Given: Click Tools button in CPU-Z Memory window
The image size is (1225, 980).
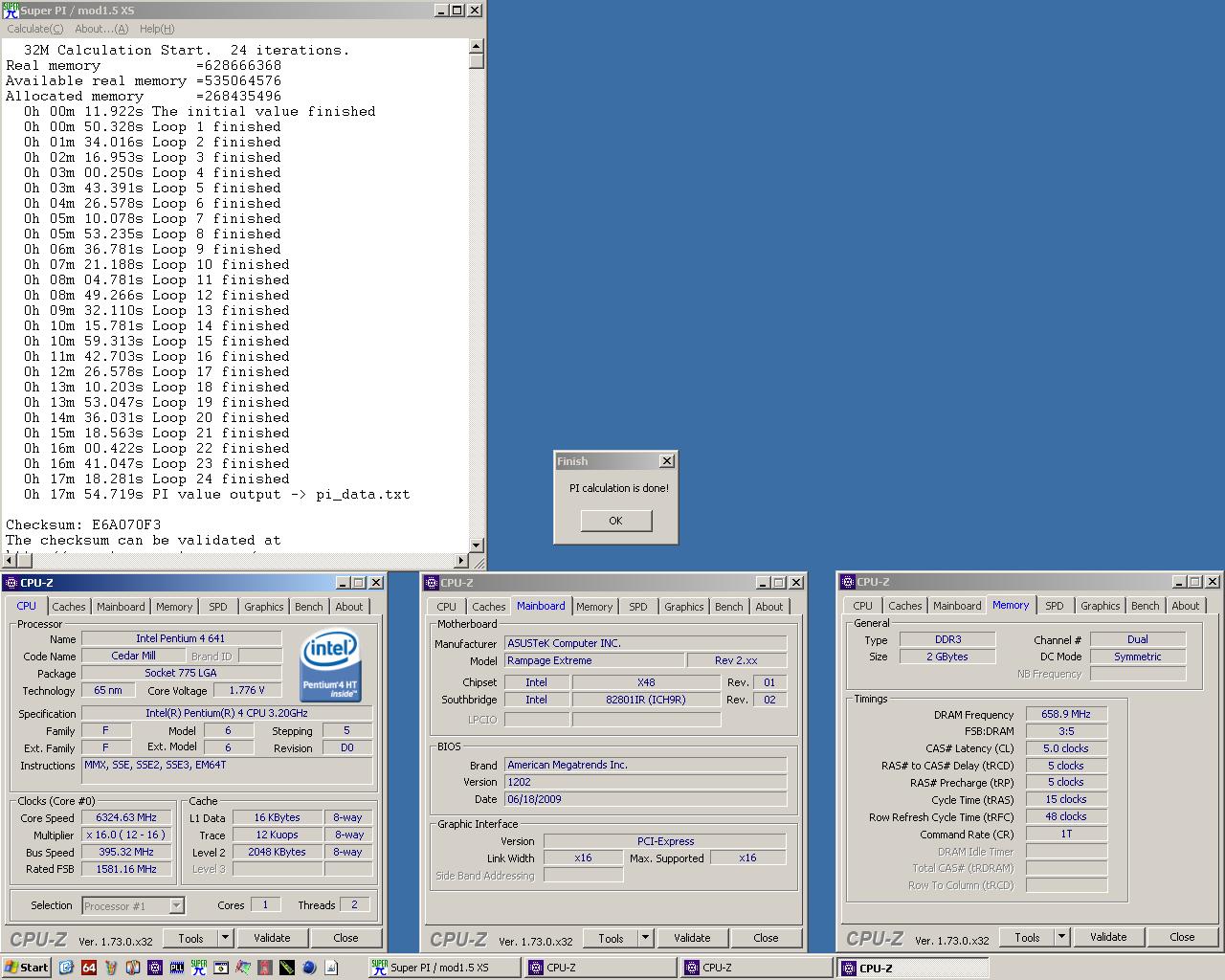Looking at the screenshot, I should pos(1027,937).
